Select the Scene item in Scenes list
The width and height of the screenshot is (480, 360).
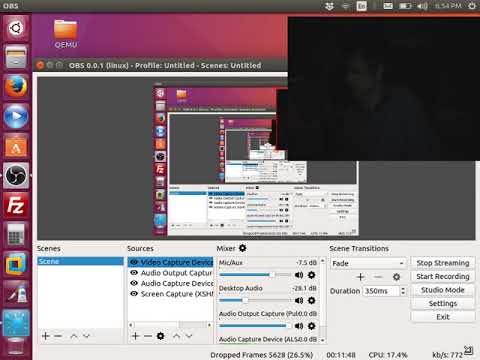tap(80, 261)
